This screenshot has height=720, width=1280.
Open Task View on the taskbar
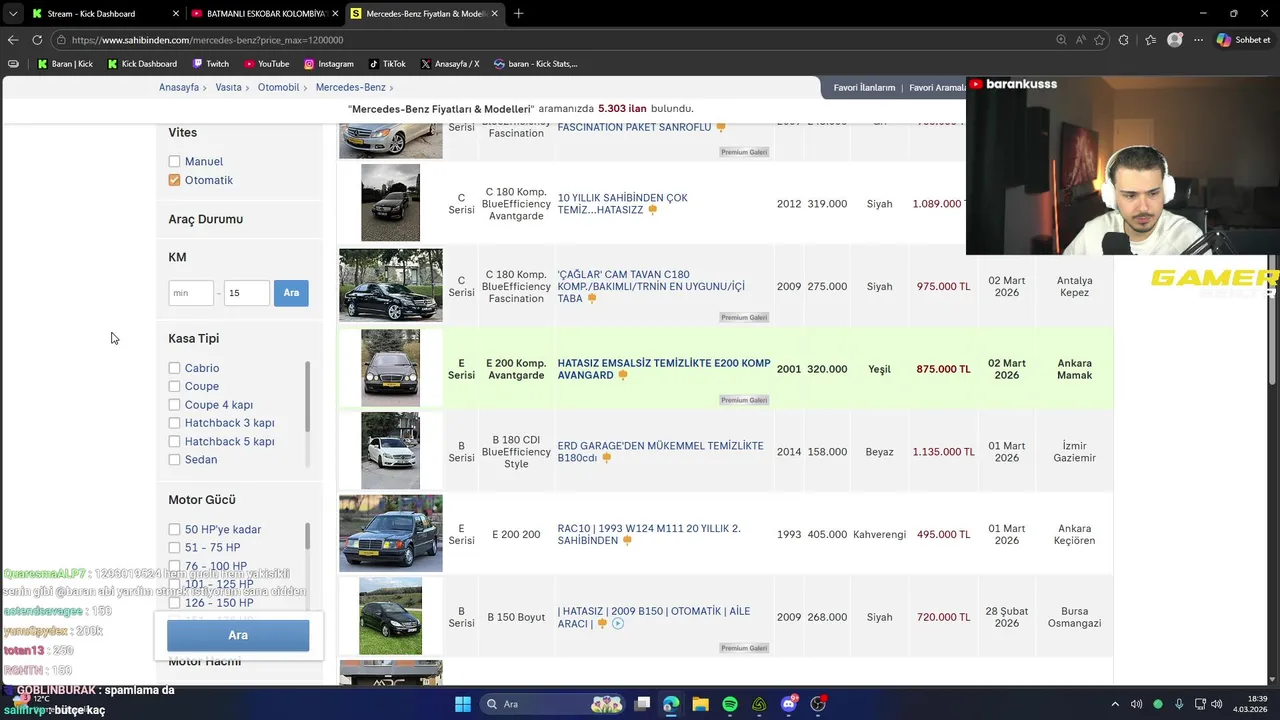pos(642,704)
